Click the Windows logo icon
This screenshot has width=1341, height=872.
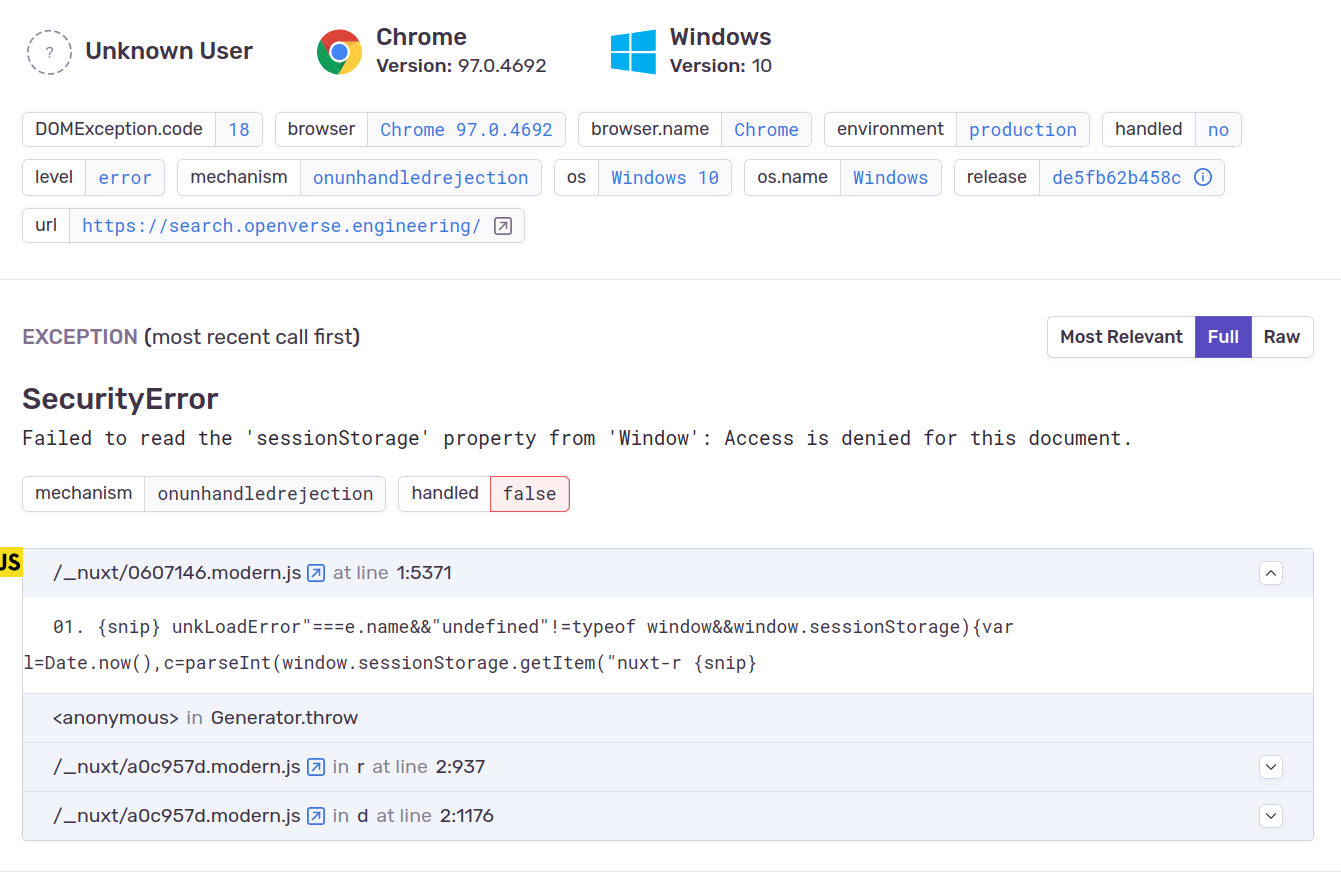pyautogui.click(x=632, y=50)
